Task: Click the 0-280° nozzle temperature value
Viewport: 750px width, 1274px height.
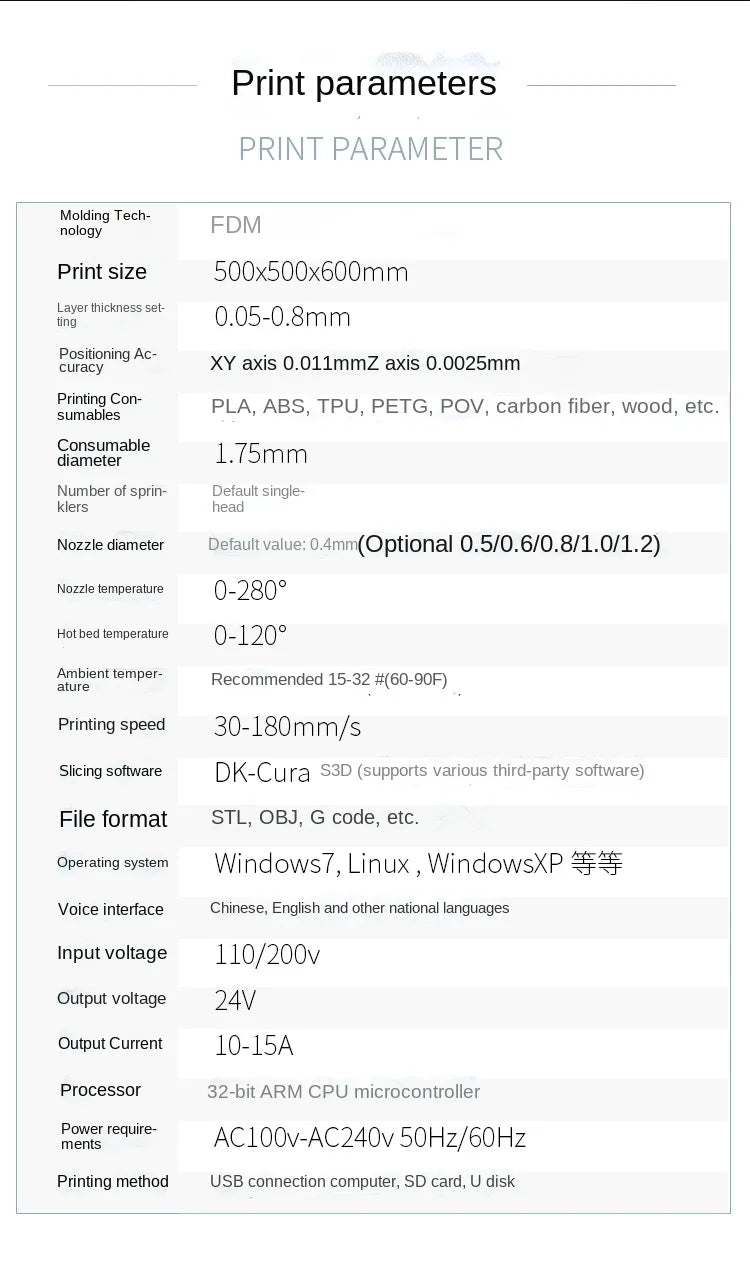Action: (250, 590)
